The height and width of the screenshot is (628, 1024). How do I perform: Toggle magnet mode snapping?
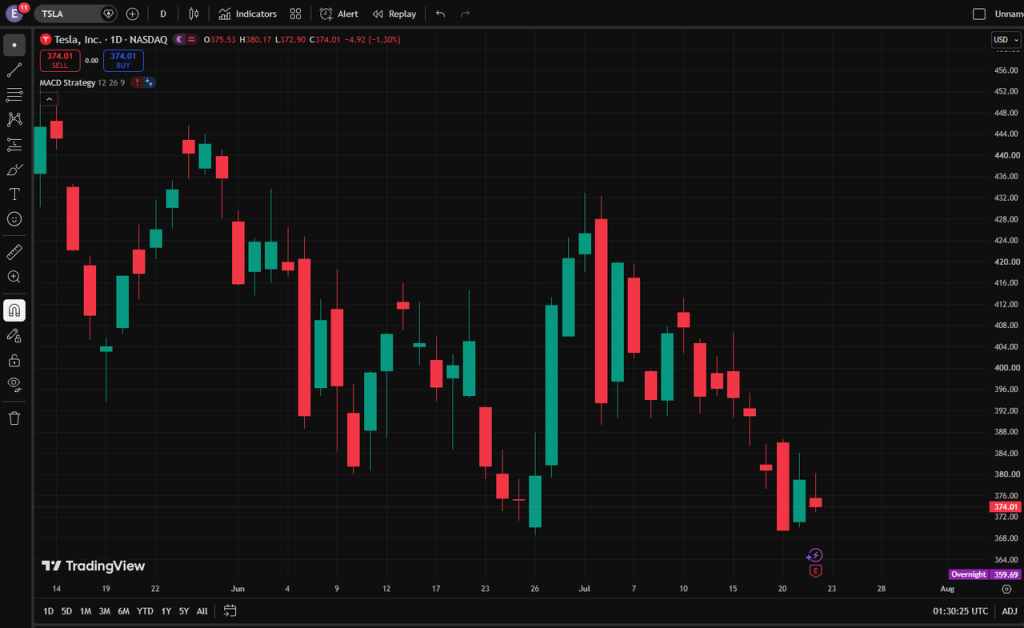point(14,310)
